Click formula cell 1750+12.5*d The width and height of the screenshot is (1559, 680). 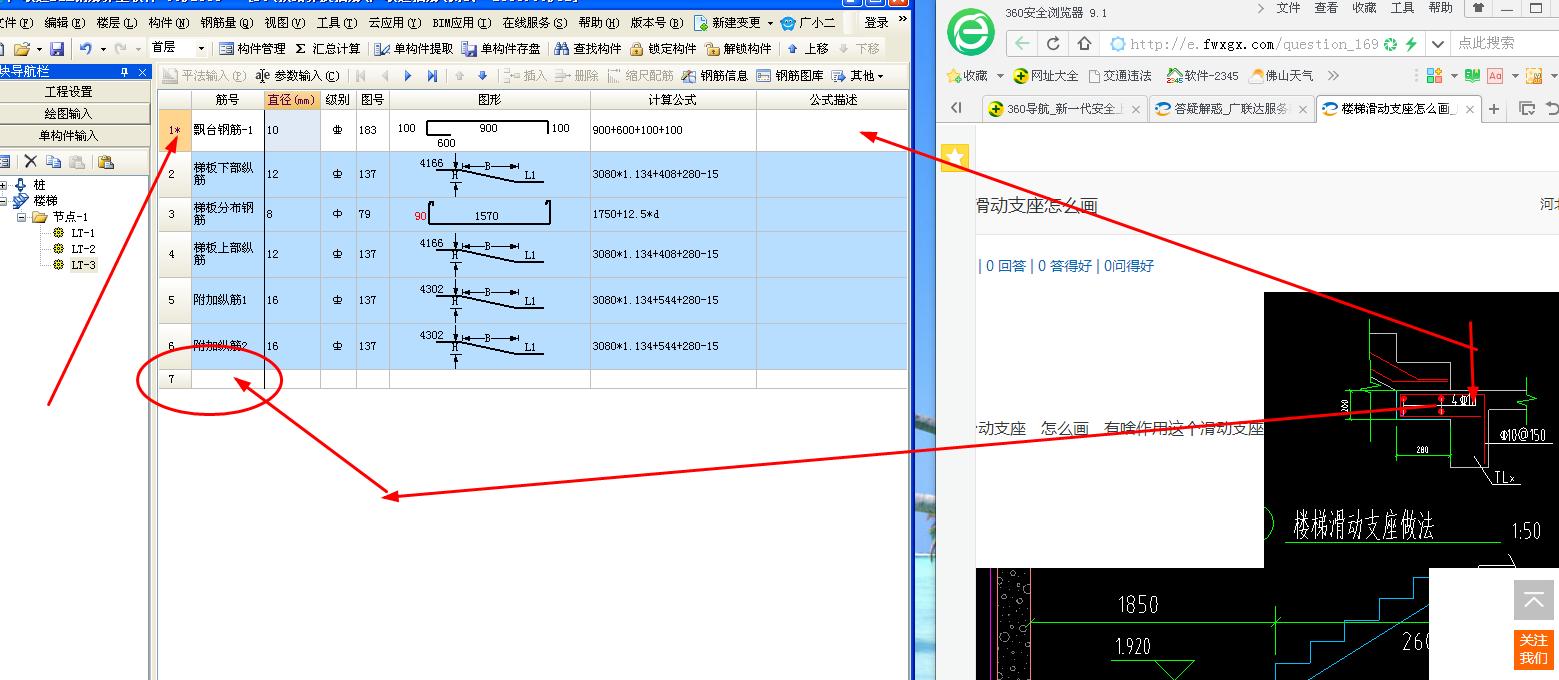tap(673, 215)
